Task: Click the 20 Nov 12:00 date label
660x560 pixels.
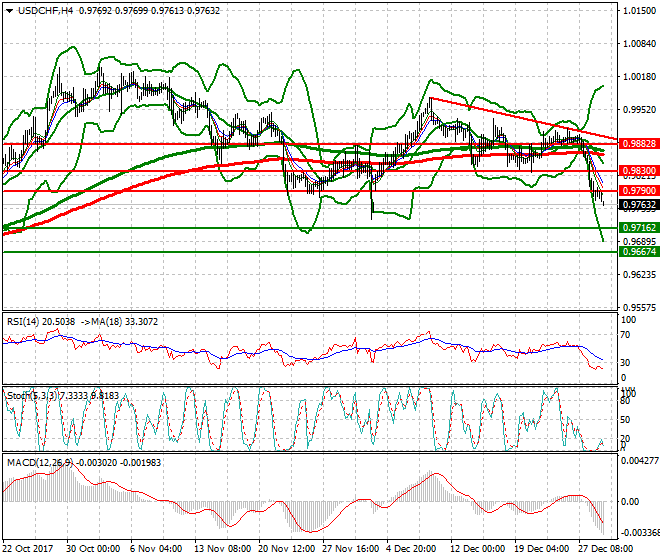Action: [287, 549]
